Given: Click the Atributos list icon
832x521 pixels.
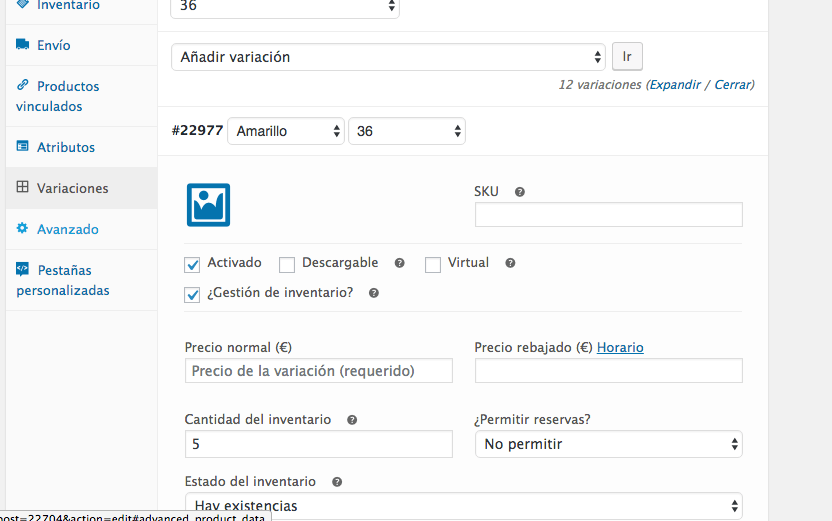Looking at the screenshot, I should (x=22, y=146).
